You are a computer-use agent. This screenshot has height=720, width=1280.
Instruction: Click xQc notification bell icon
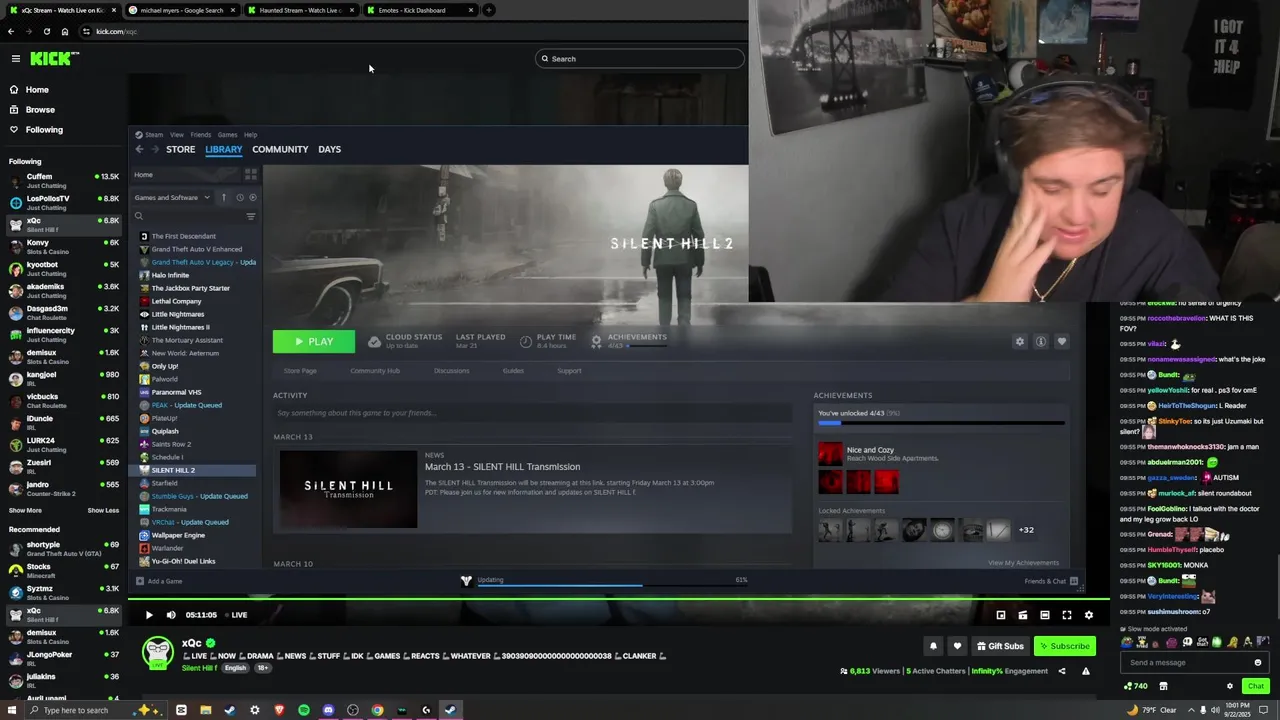pos(933,646)
